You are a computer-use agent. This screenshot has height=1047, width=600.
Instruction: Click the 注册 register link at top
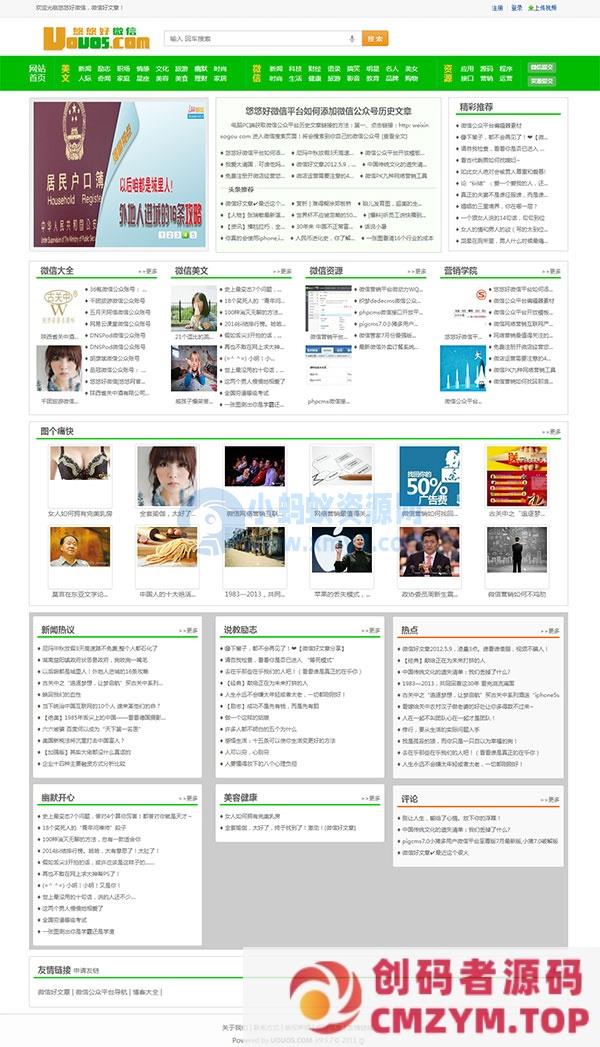(497, 7)
